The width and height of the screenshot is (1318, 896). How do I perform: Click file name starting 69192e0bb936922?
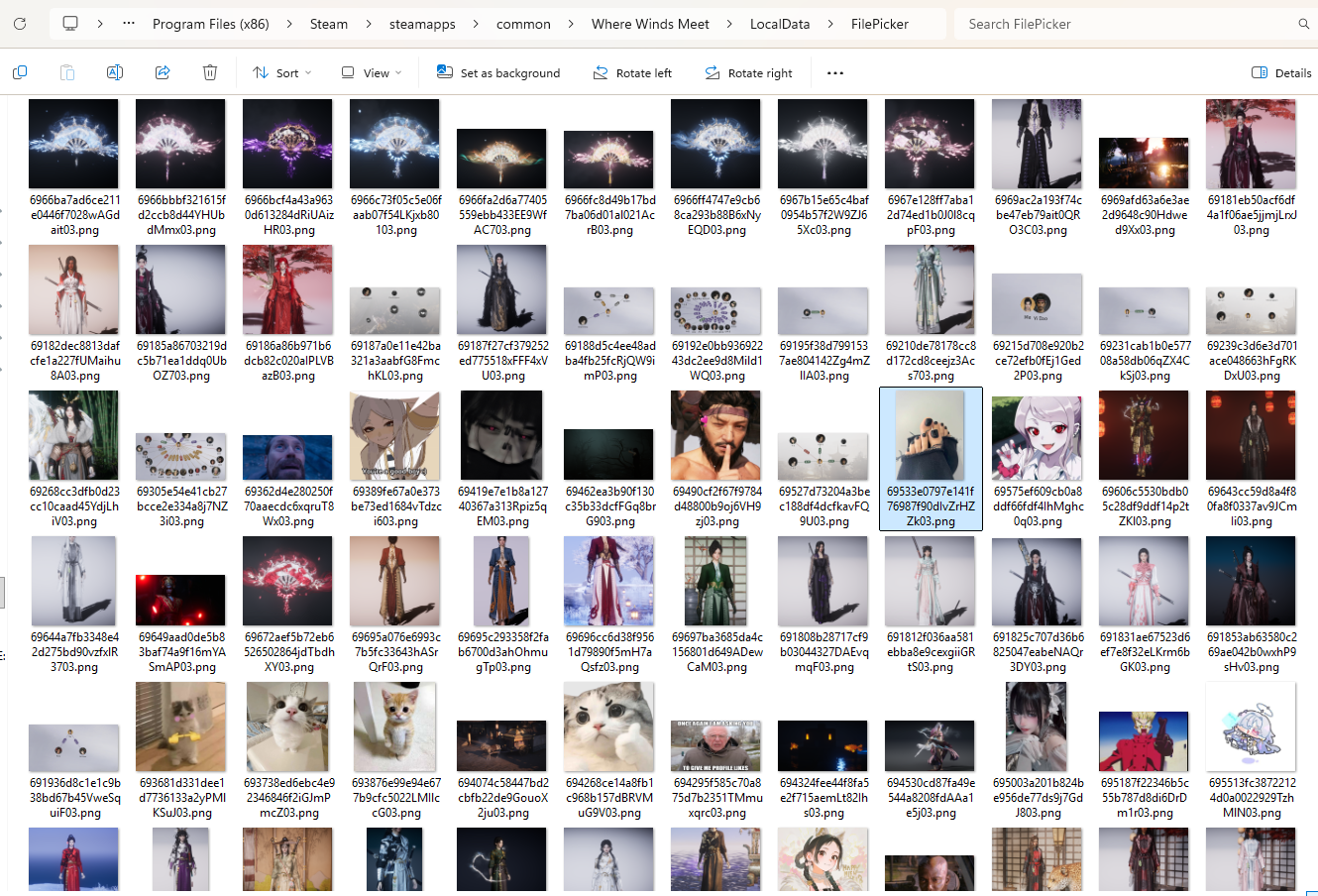point(716,361)
